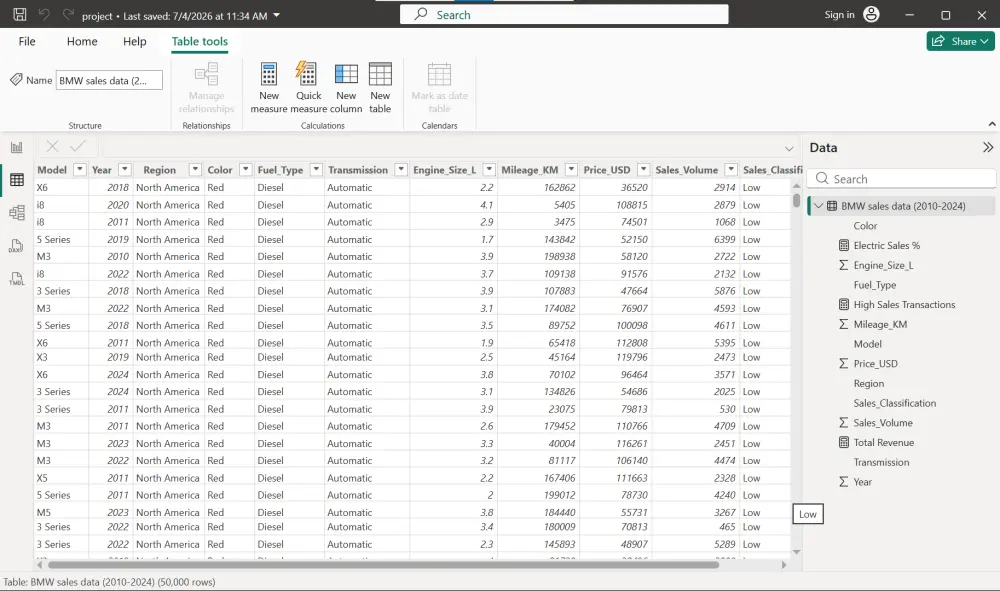Screen dimensions: 1000x591
Task: Switch to Report view in sidebar
Action: pyautogui.click(x=17, y=147)
